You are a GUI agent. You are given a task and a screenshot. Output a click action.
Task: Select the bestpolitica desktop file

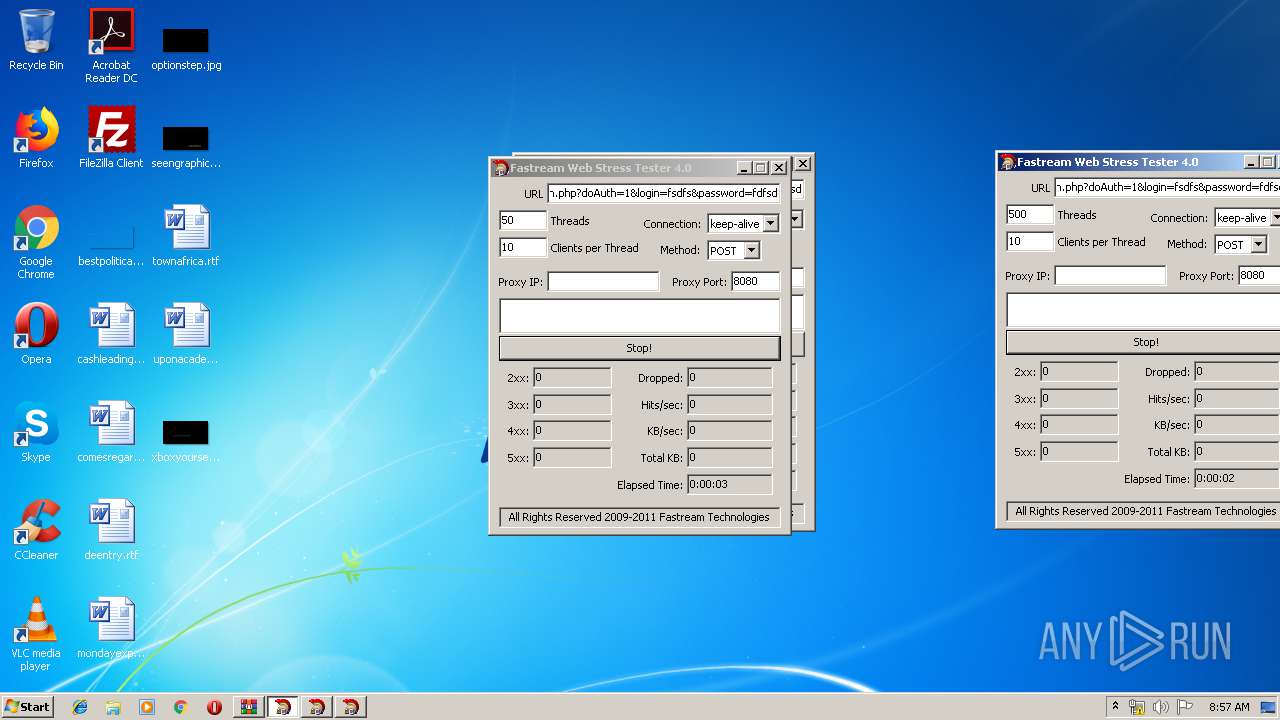pos(111,245)
